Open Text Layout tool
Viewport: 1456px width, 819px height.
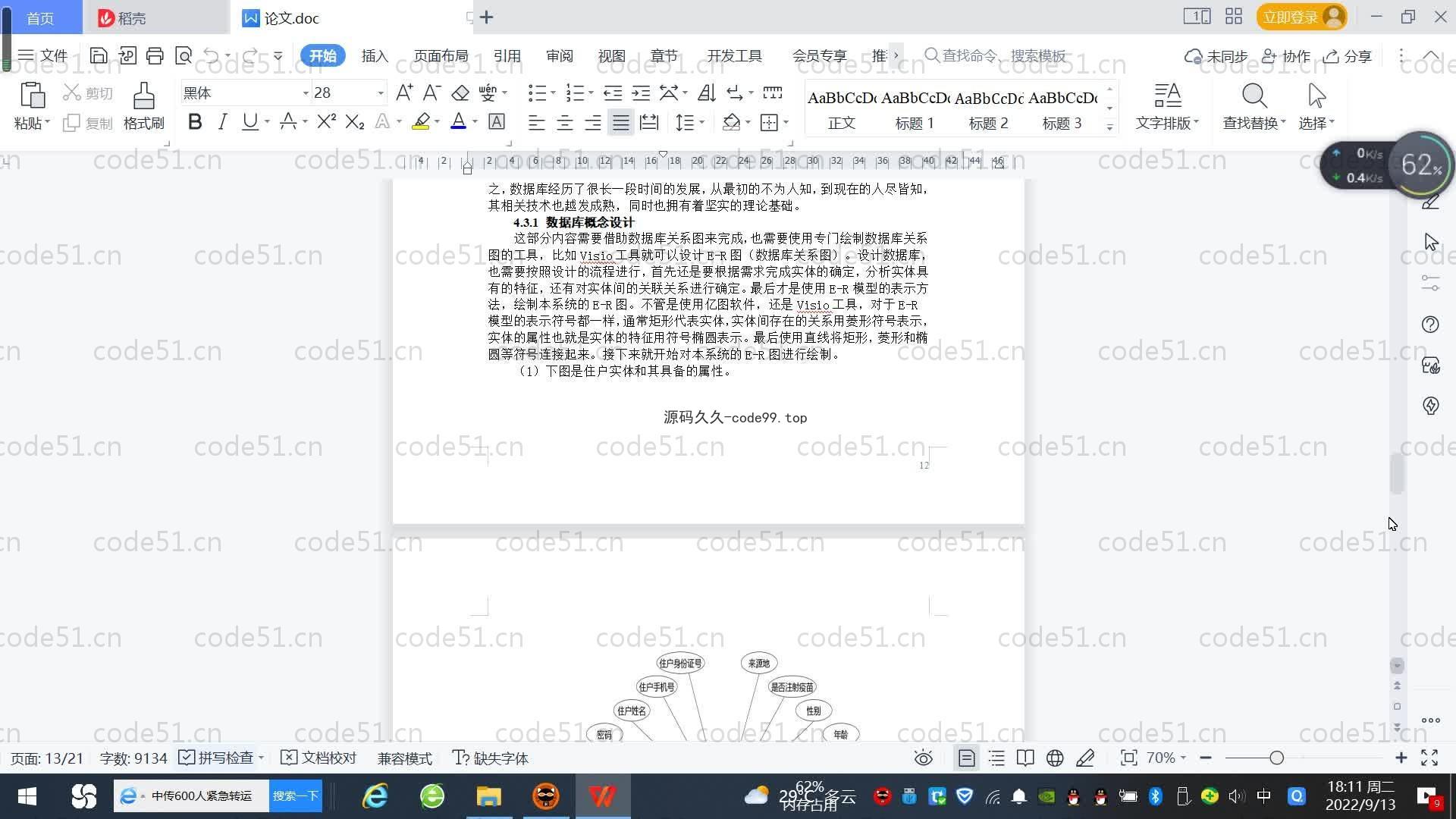click(x=1167, y=96)
